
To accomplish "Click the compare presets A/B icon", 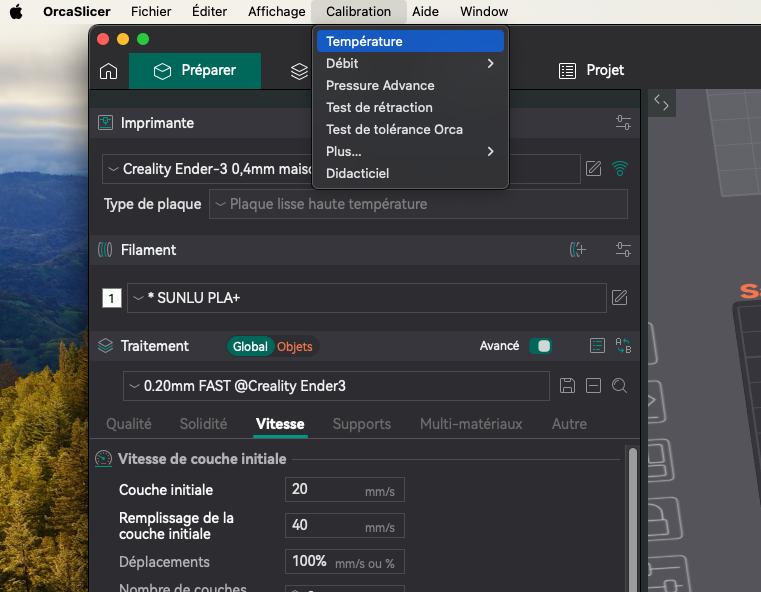I will pos(623,345).
